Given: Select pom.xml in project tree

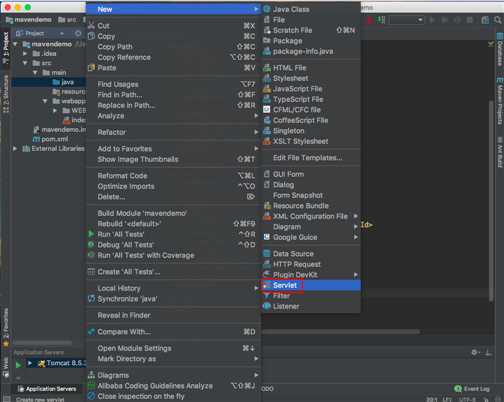Looking at the screenshot, I should [x=51, y=139].
